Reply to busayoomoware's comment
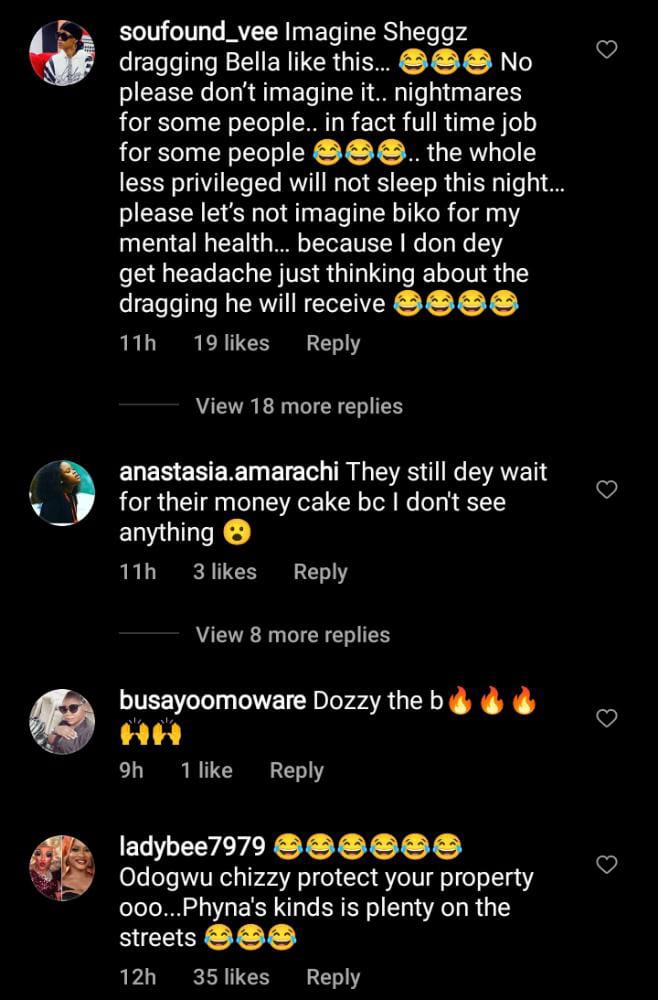The image size is (658, 1000). tap(297, 770)
